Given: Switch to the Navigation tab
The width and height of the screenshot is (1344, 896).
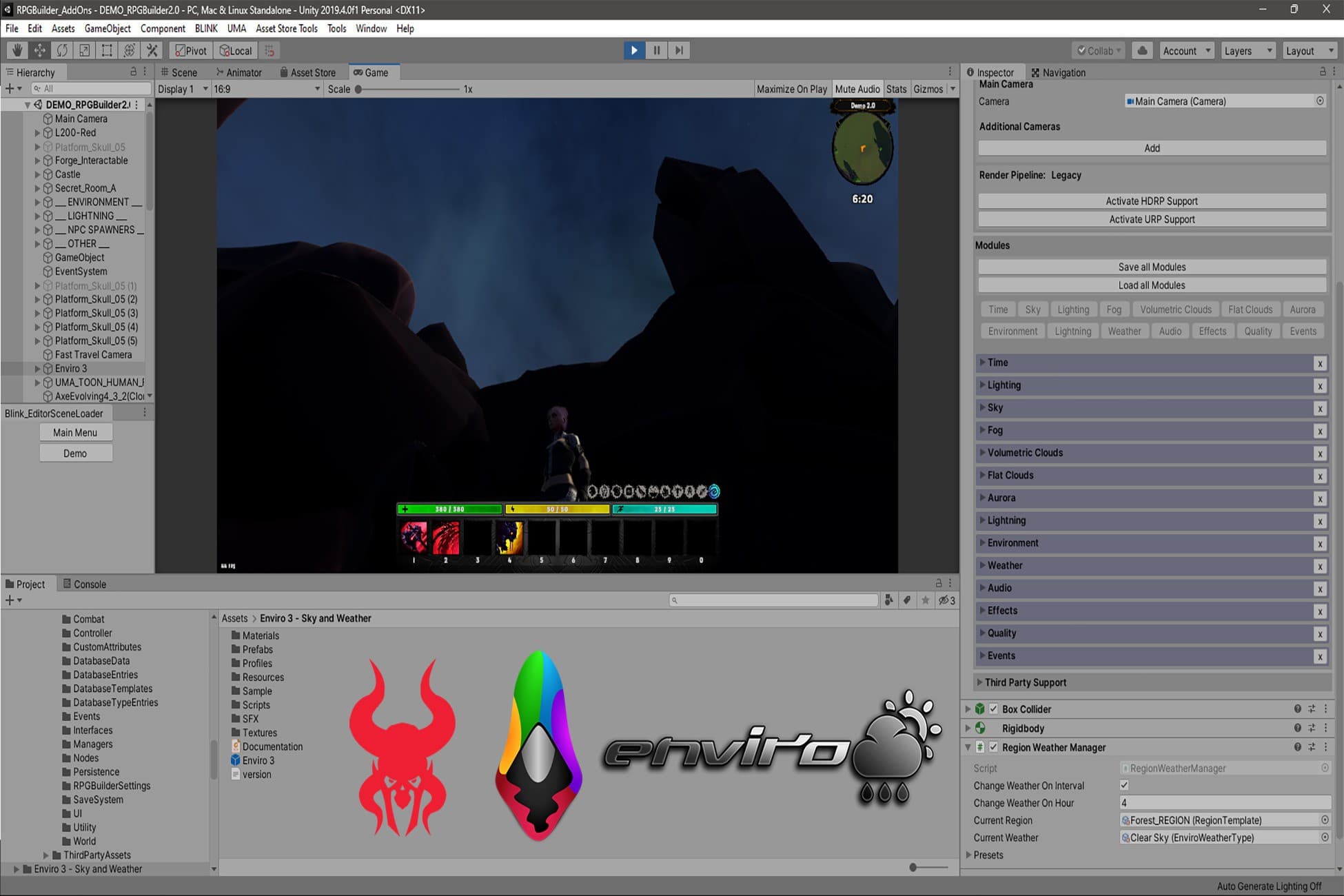Looking at the screenshot, I should click(x=1058, y=72).
